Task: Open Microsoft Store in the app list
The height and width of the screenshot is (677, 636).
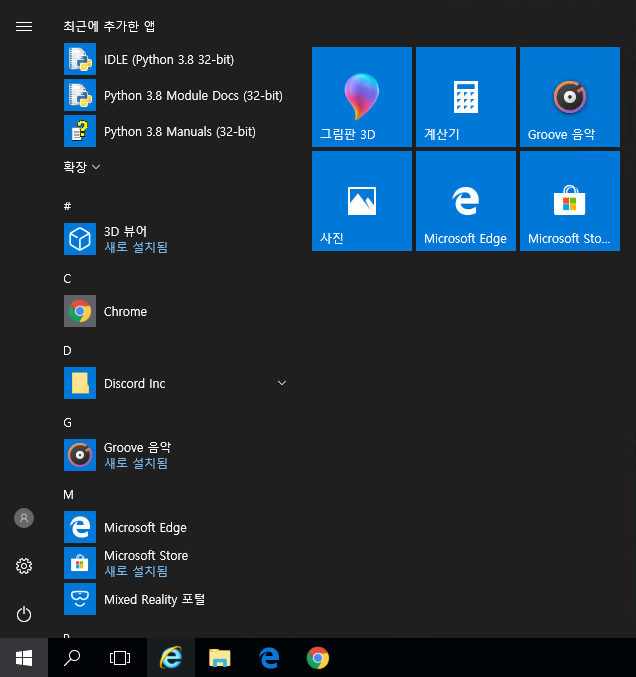Action: 177,563
